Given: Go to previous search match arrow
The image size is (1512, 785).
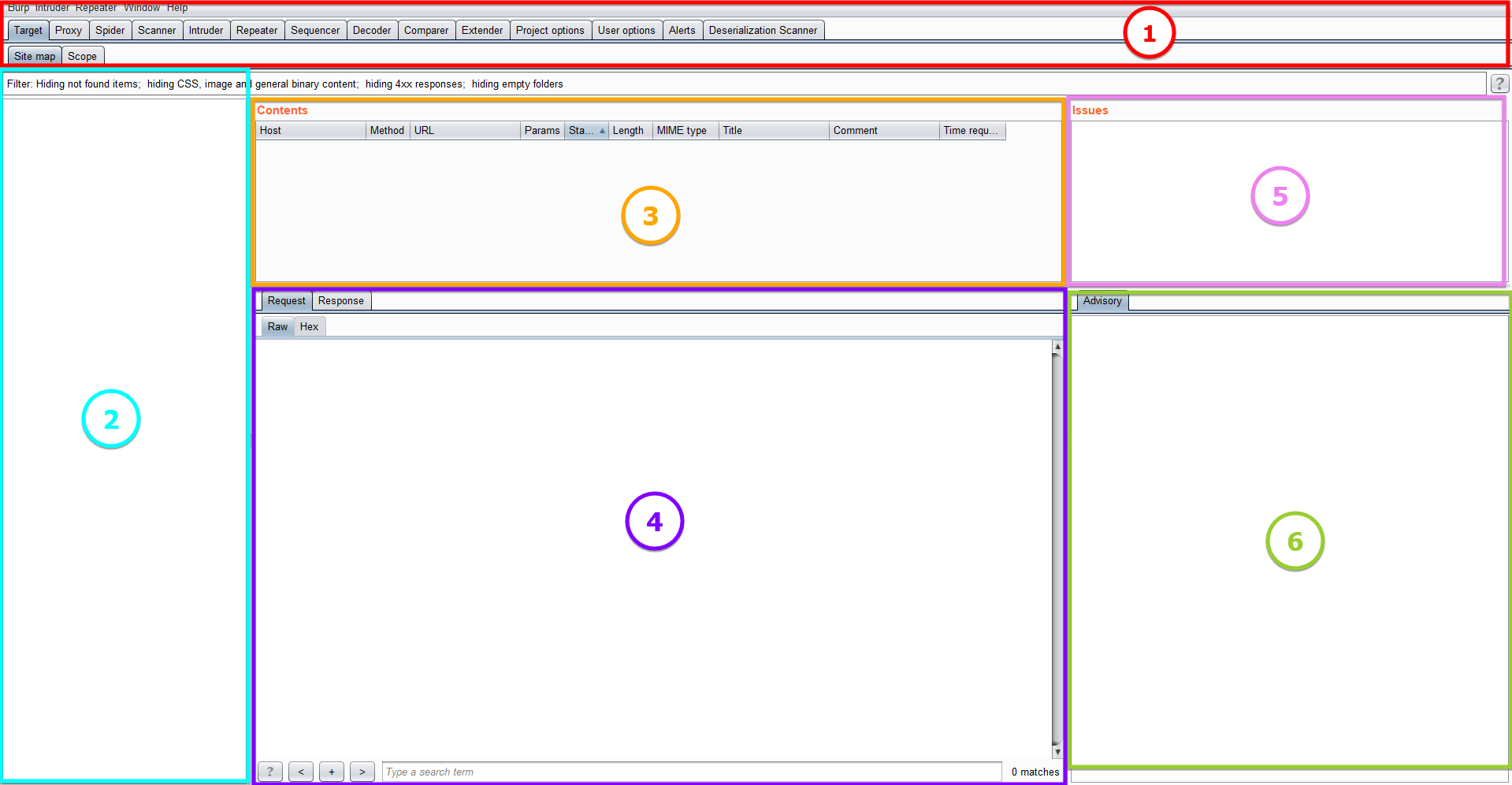Looking at the screenshot, I should click(301, 772).
